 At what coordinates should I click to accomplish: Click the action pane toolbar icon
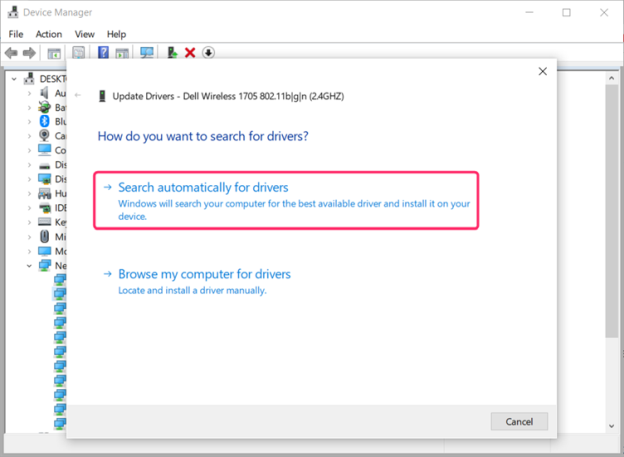[122, 53]
